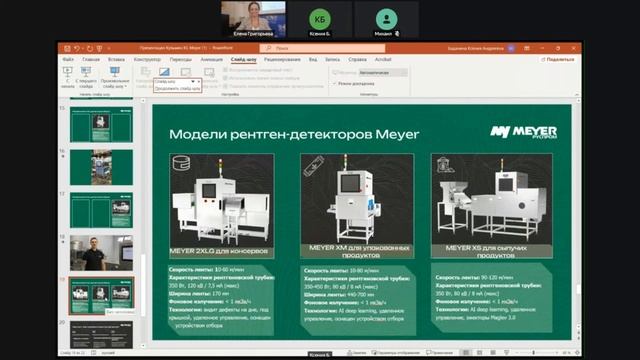The height and width of the screenshot is (360, 640).
Task: Click the search box in the title bar
Action: pos(322,48)
